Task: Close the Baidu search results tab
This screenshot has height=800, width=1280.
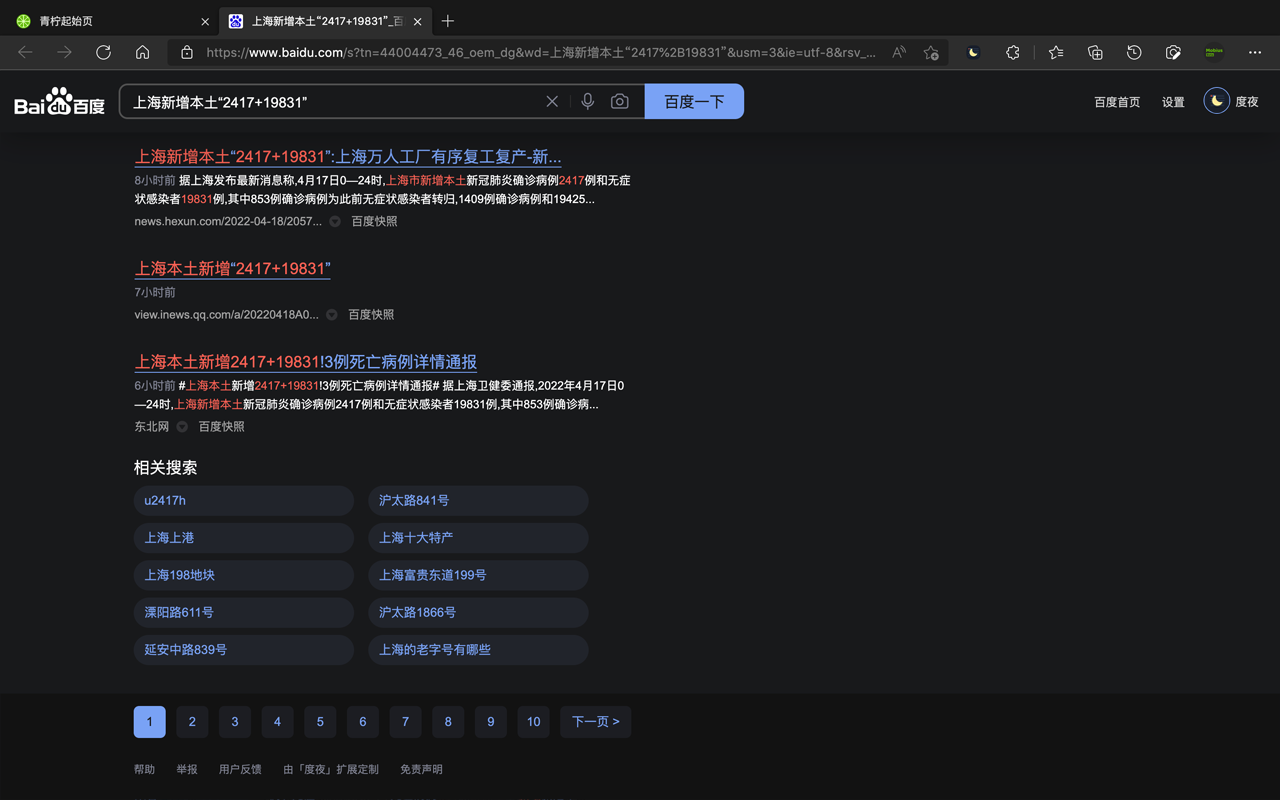Action: pyautogui.click(x=417, y=21)
